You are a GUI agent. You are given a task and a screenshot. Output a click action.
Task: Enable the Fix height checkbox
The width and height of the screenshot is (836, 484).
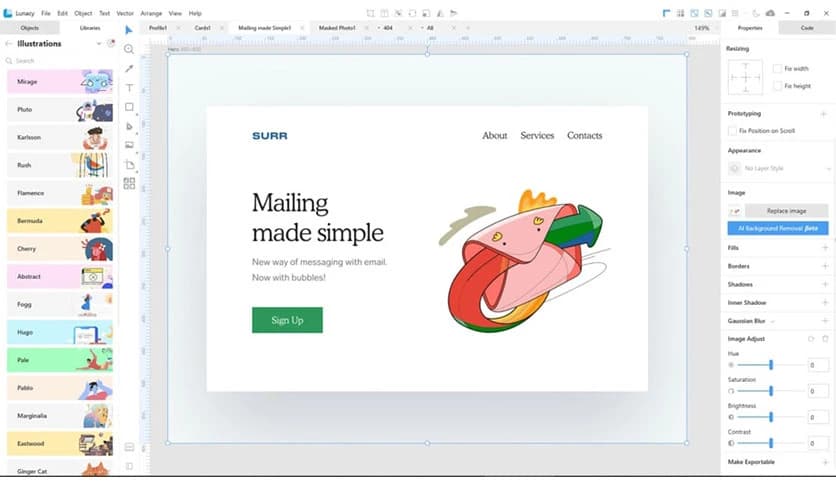pyautogui.click(x=777, y=85)
